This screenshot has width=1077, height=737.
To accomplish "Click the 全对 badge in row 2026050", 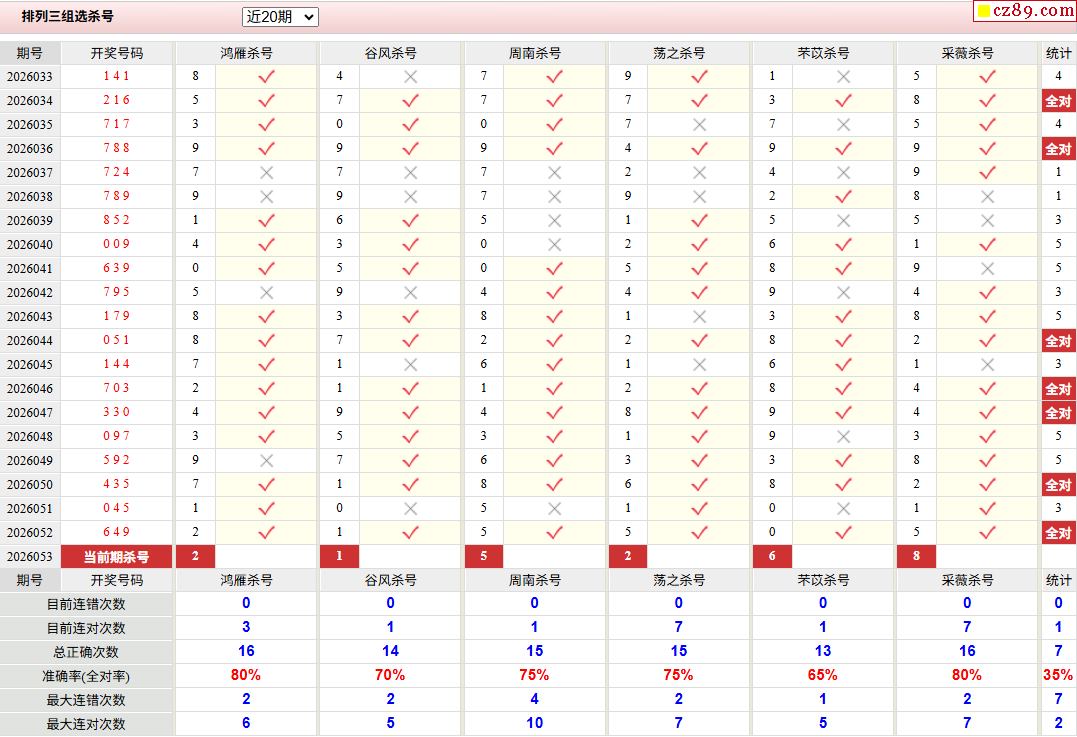I will 1058,484.
